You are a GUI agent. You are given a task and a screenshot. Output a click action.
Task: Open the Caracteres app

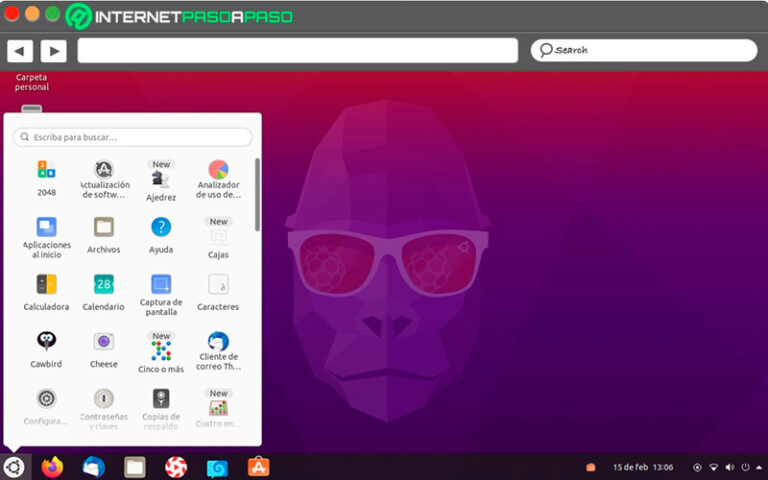(x=218, y=285)
